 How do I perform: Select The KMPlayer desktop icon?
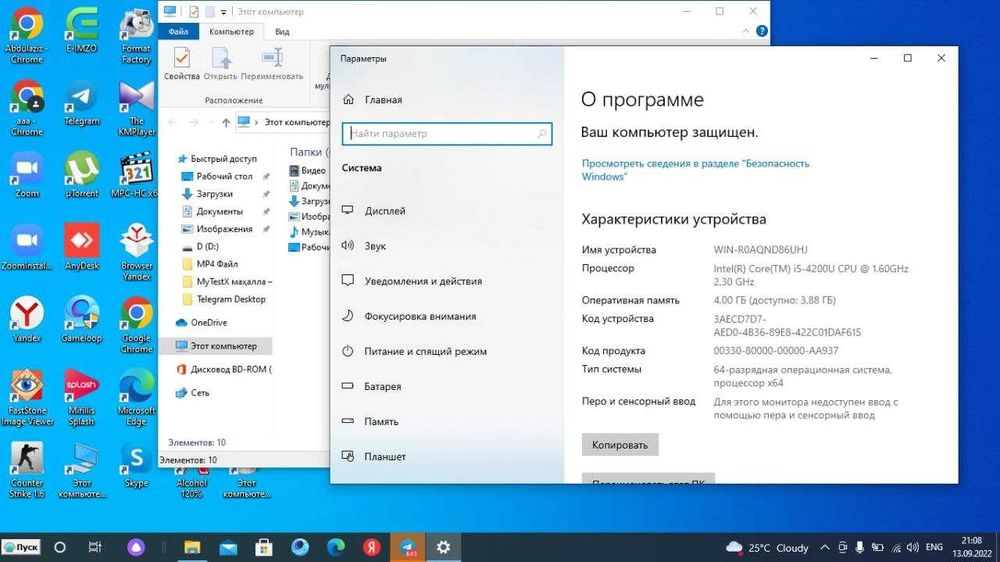136,108
